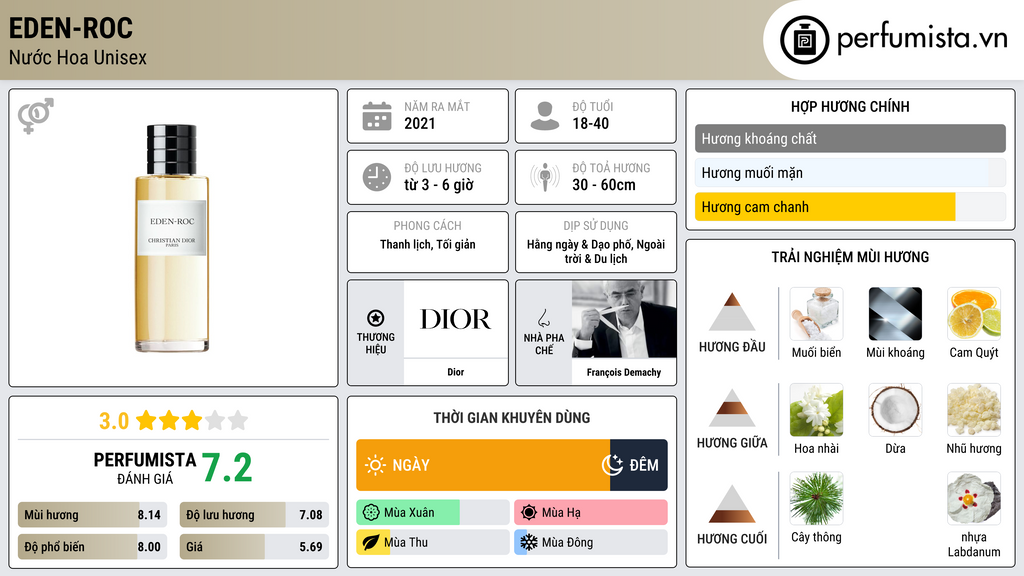Click the Mùi khoáng note image
The width and height of the screenshot is (1024, 576).
click(x=895, y=314)
